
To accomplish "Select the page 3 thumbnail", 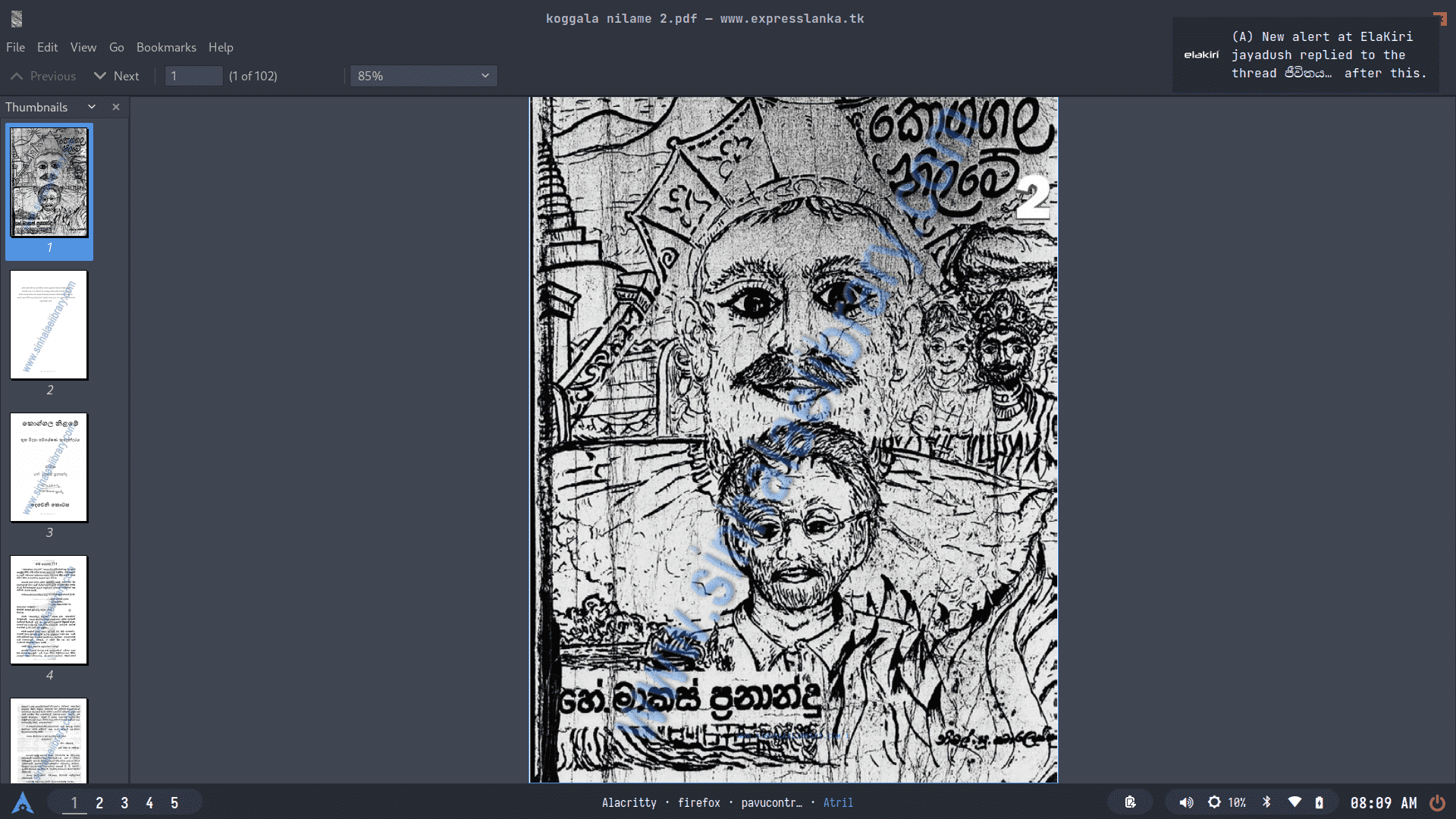I will pos(49,467).
